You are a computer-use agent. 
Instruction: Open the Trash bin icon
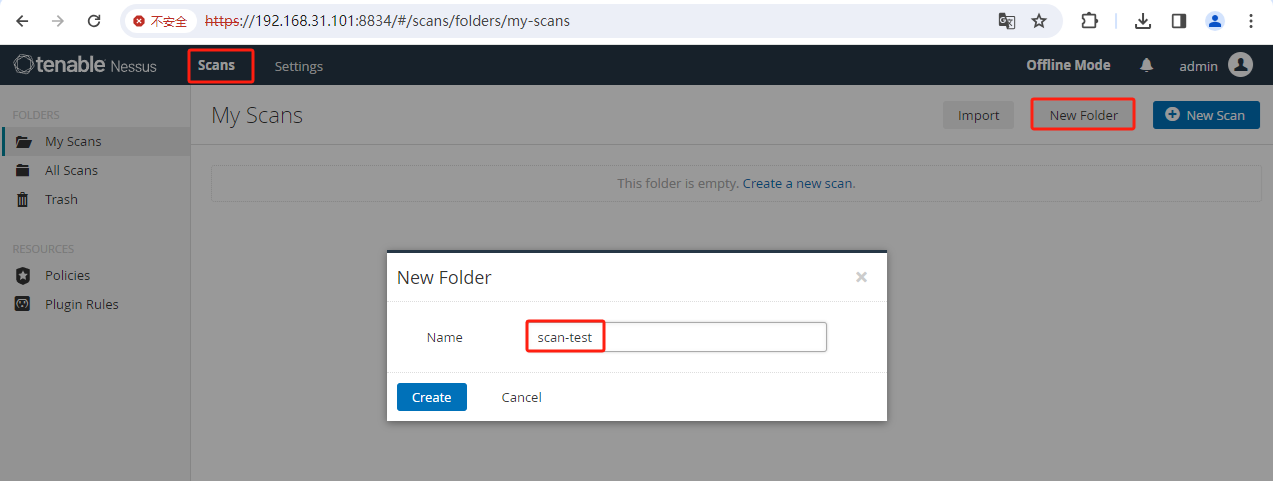pos(23,199)
